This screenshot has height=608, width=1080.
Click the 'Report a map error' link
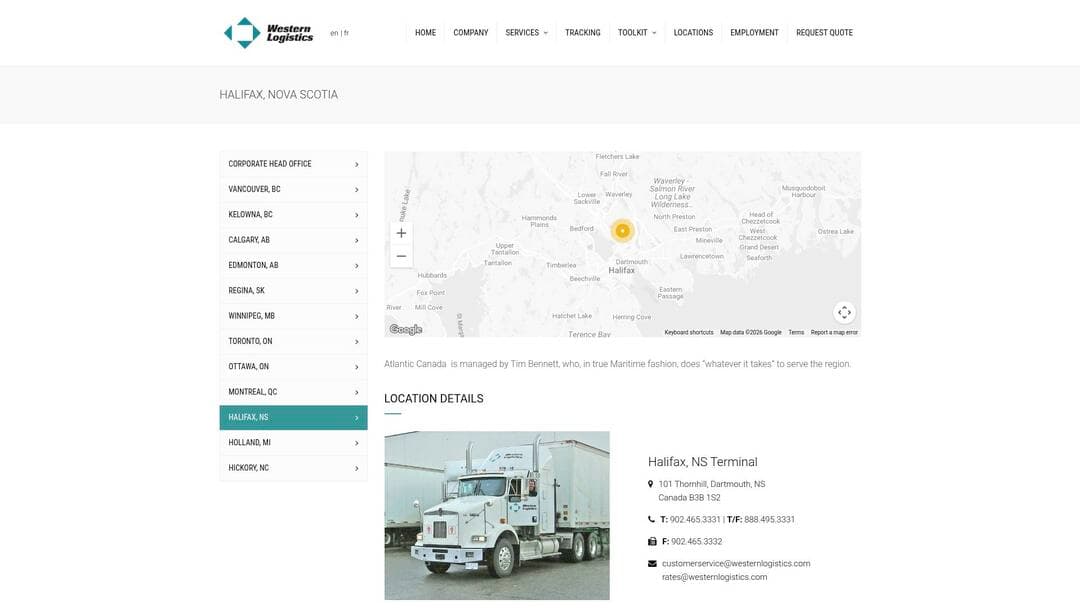tap(834, 331)
